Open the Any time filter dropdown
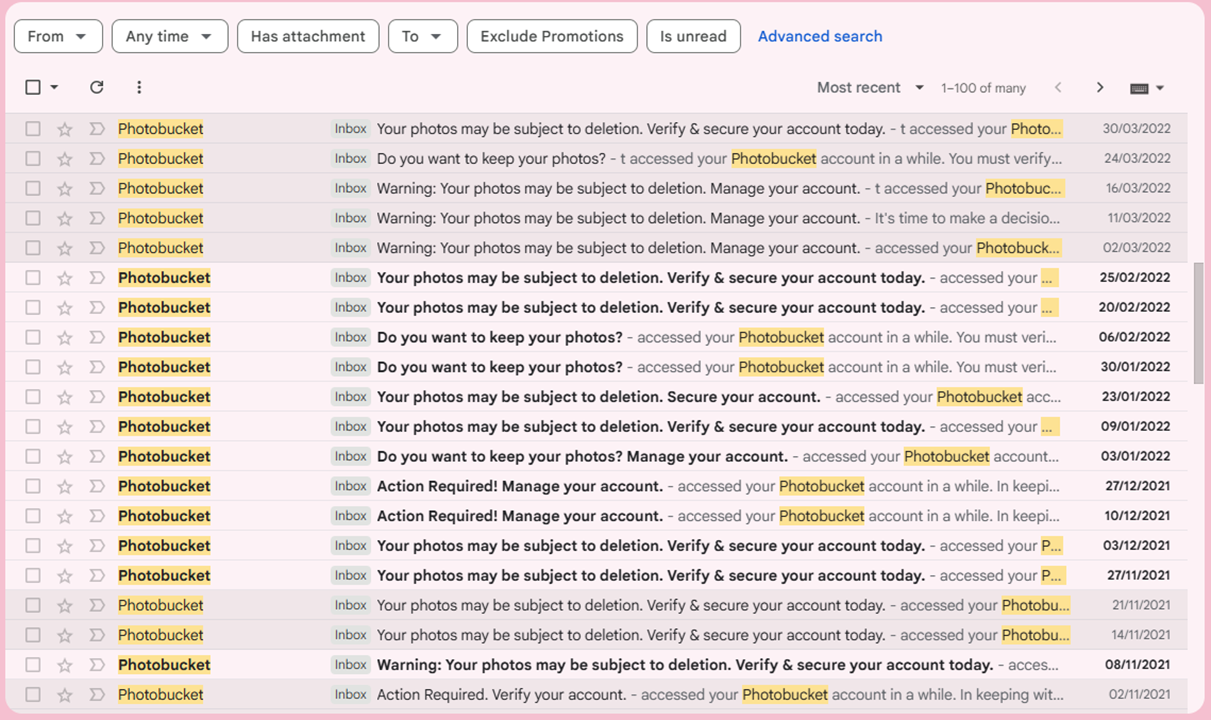The image size is (1211, 720). (169, 36)
